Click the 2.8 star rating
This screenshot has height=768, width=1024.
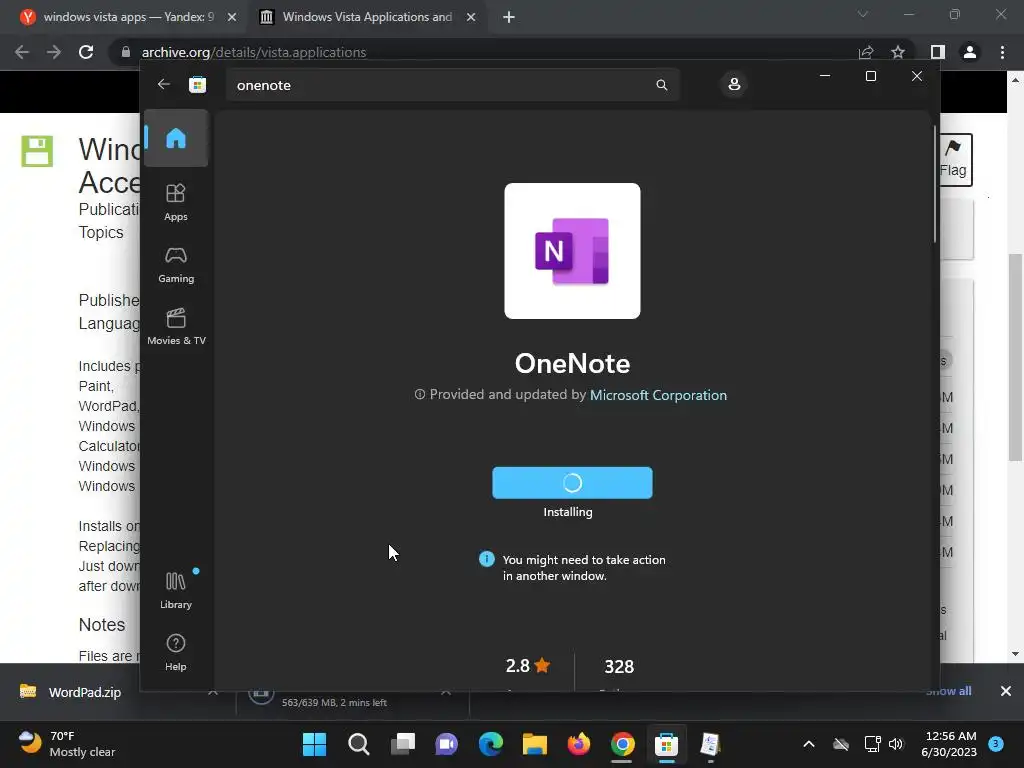click(528, 666)
